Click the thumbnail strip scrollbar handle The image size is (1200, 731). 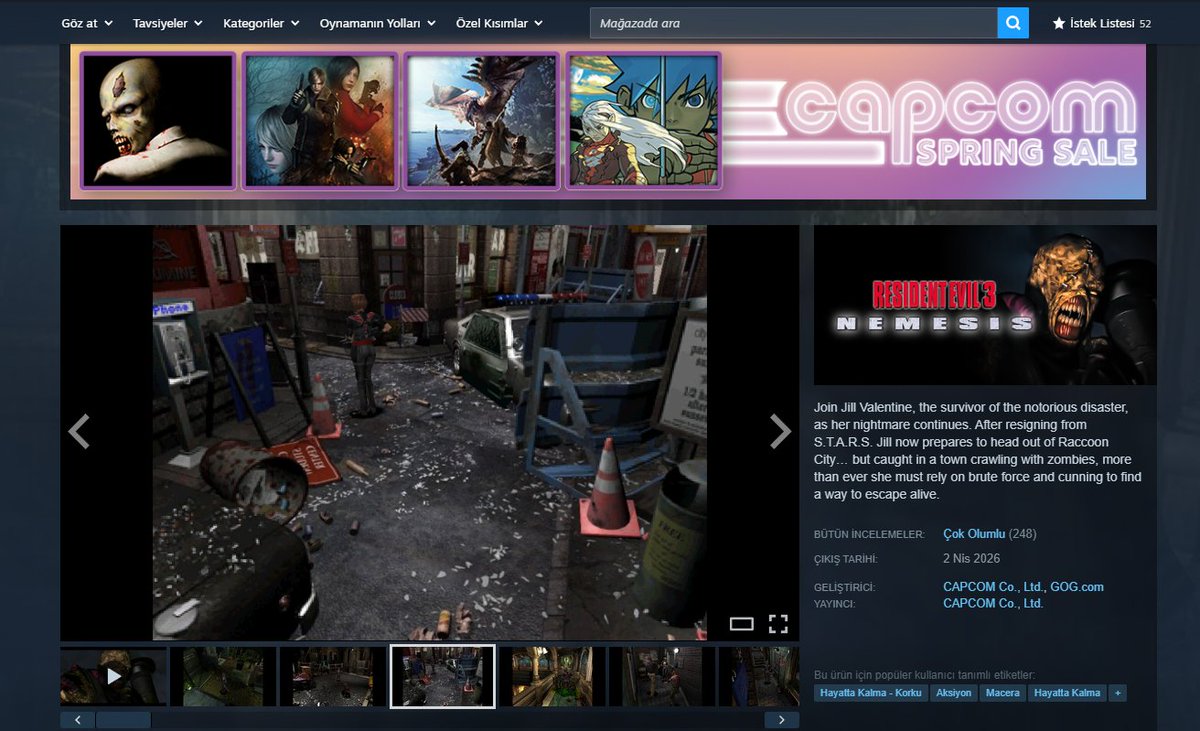(x=123, y=720)
